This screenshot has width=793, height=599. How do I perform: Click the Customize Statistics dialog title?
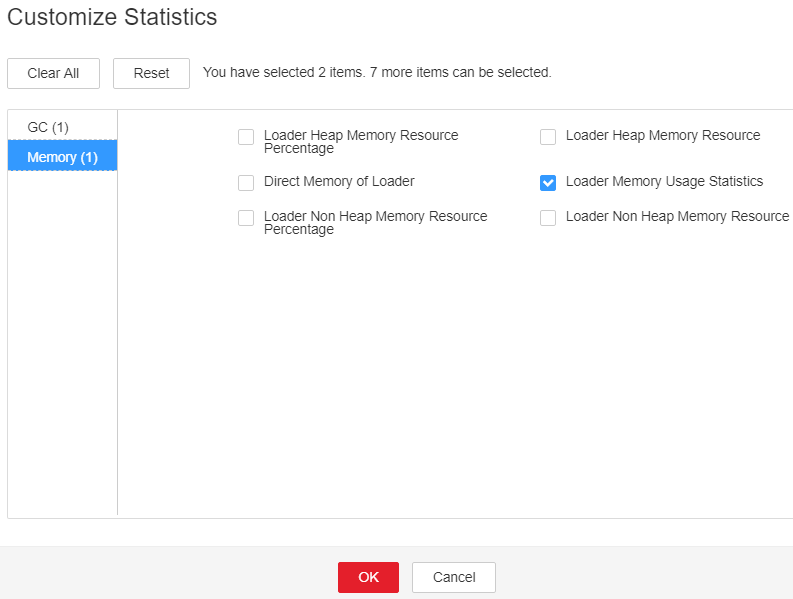tap(112, 17)
